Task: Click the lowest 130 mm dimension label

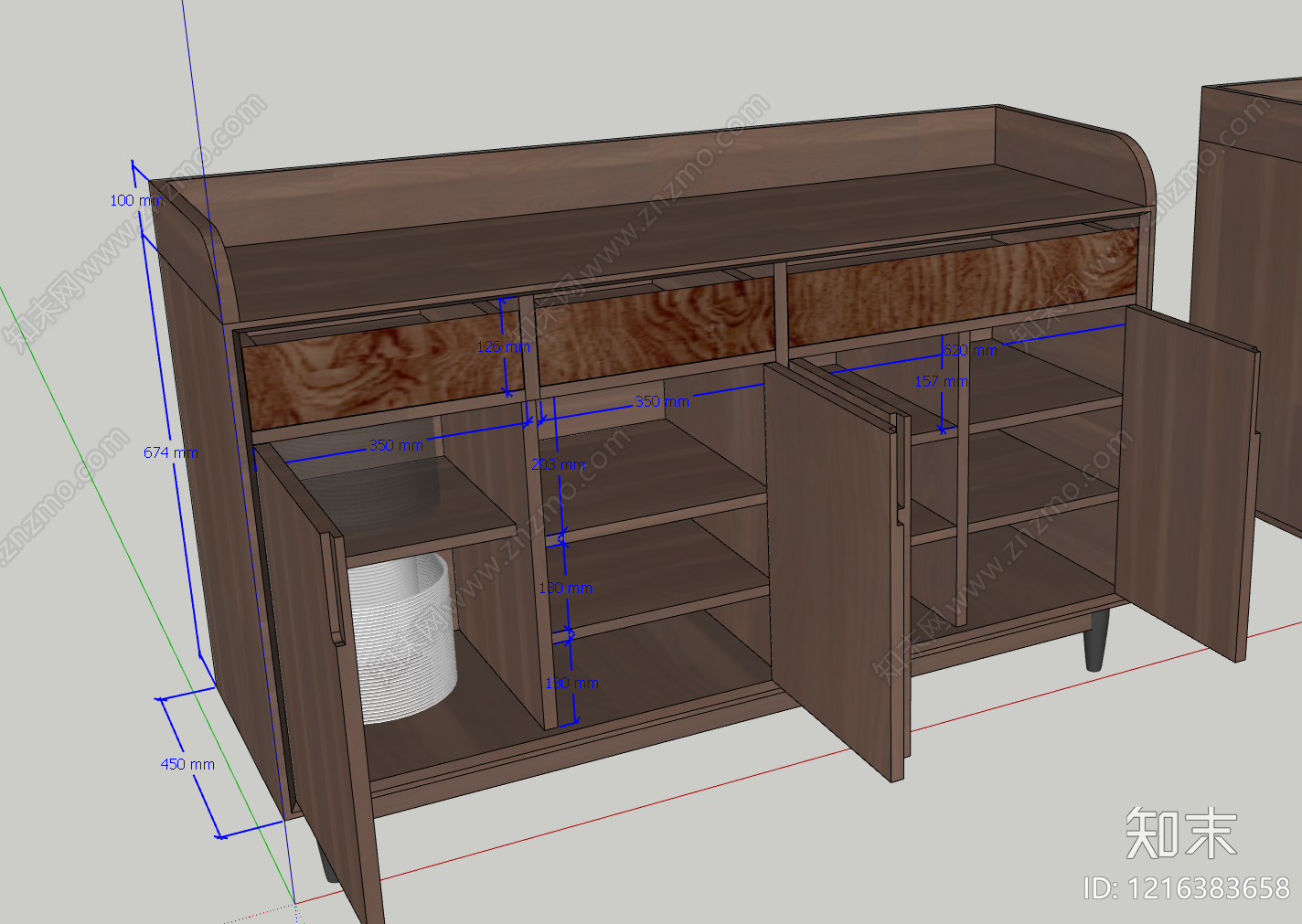Action: [x=571, y=683]
